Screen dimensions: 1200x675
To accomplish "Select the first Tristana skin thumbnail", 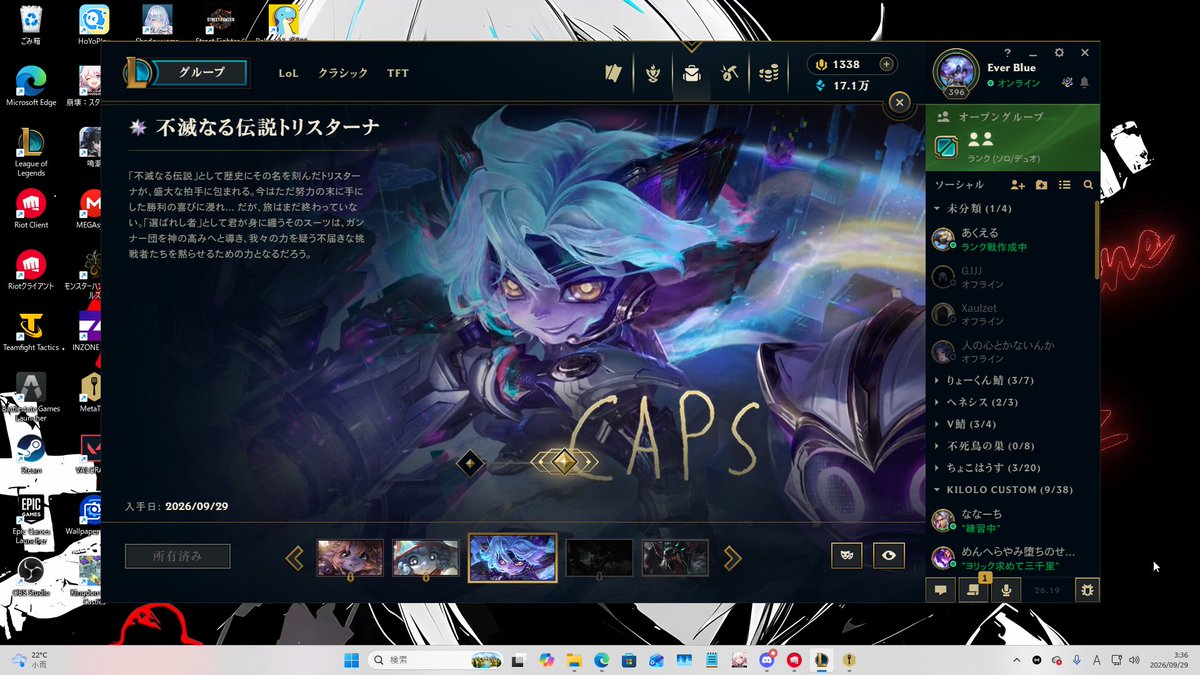I will (x=350, y=557).
